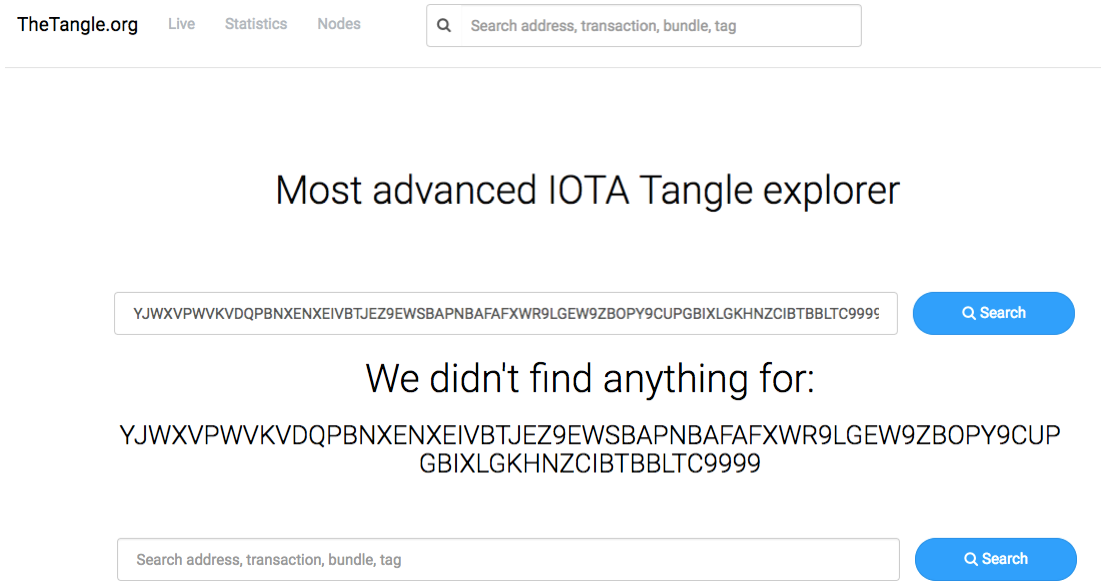Click the placeholder text in header search box
Viewport: 1101px width, 588px height.
pos(603,26)
